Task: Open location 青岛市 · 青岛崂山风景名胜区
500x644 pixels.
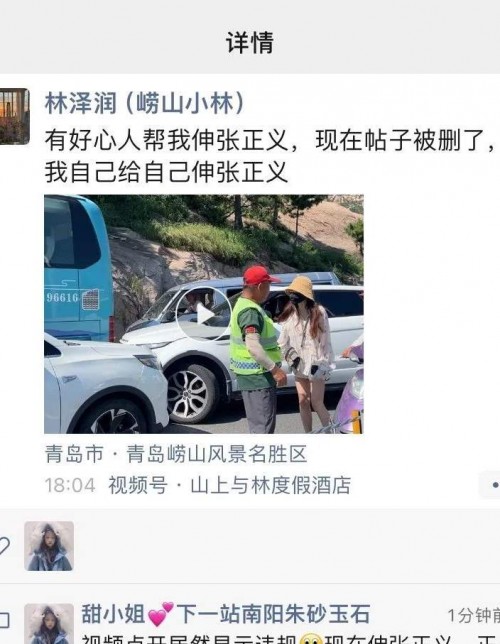Action: 176,454
